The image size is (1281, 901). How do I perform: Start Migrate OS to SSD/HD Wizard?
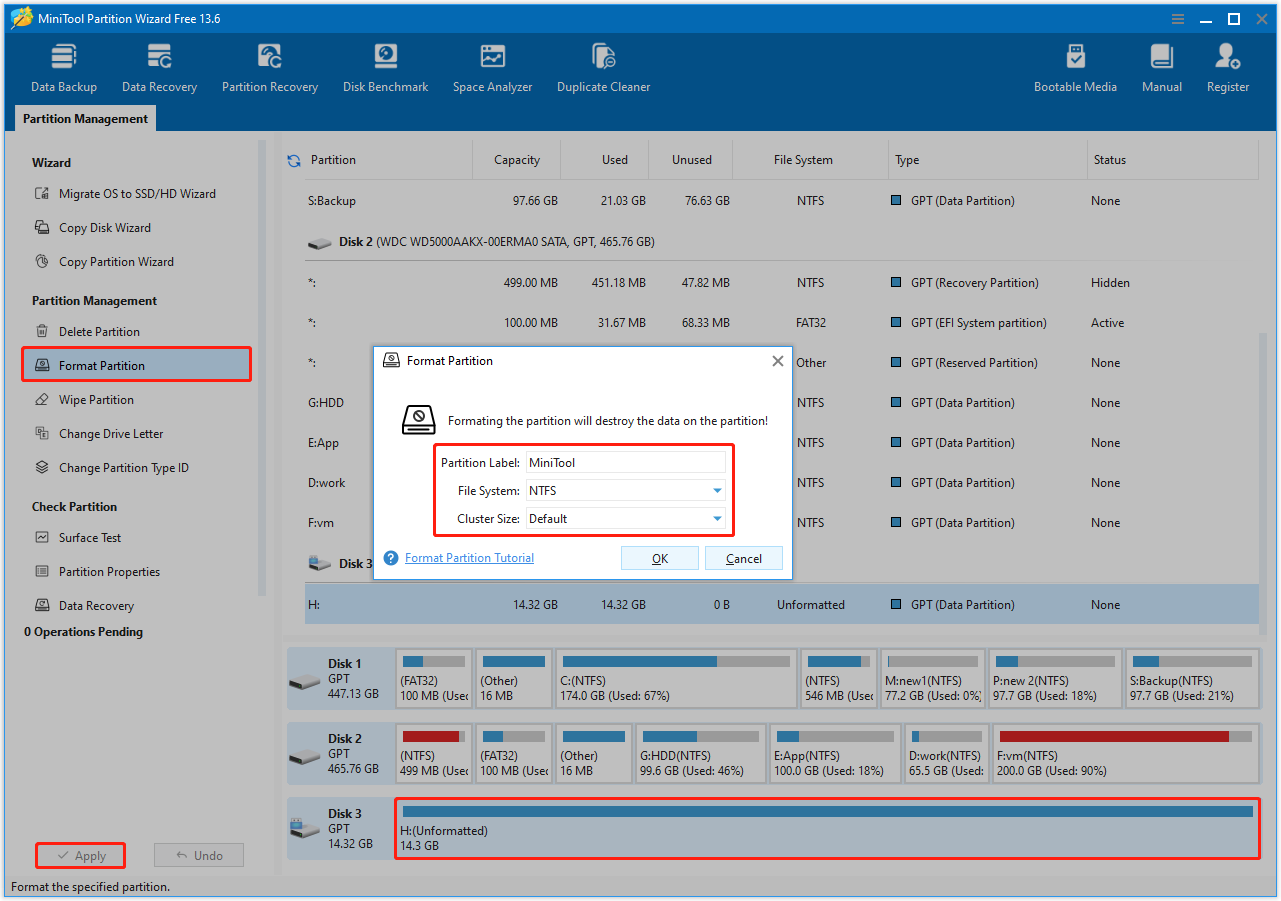point(125,194)
